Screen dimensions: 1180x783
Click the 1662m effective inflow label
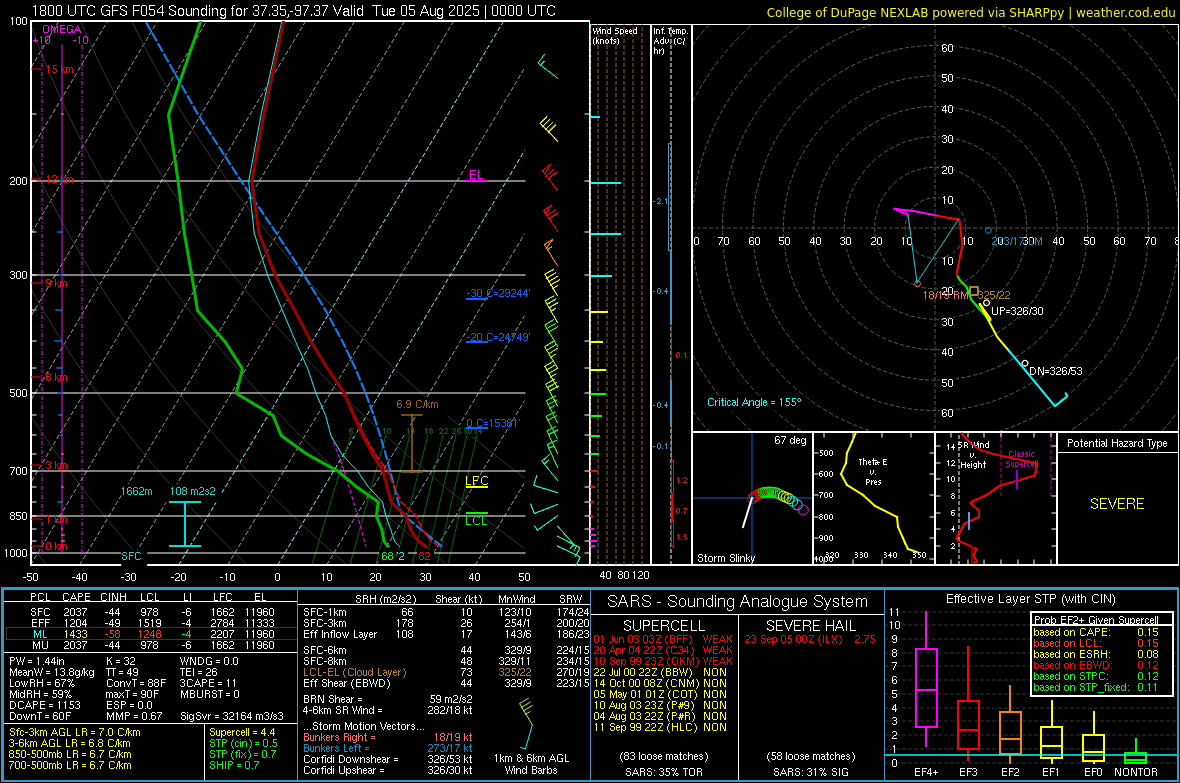pos(136,491)
